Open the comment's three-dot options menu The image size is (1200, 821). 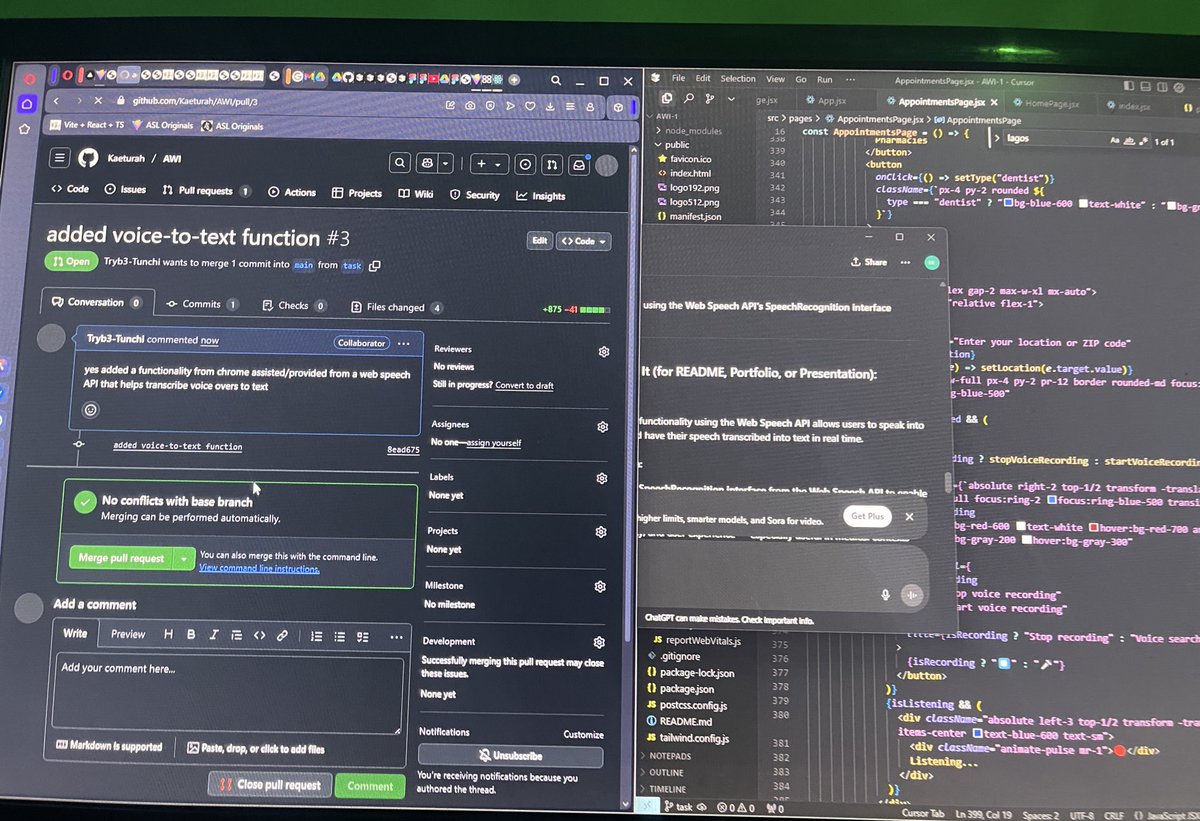(x=404, y=343)
